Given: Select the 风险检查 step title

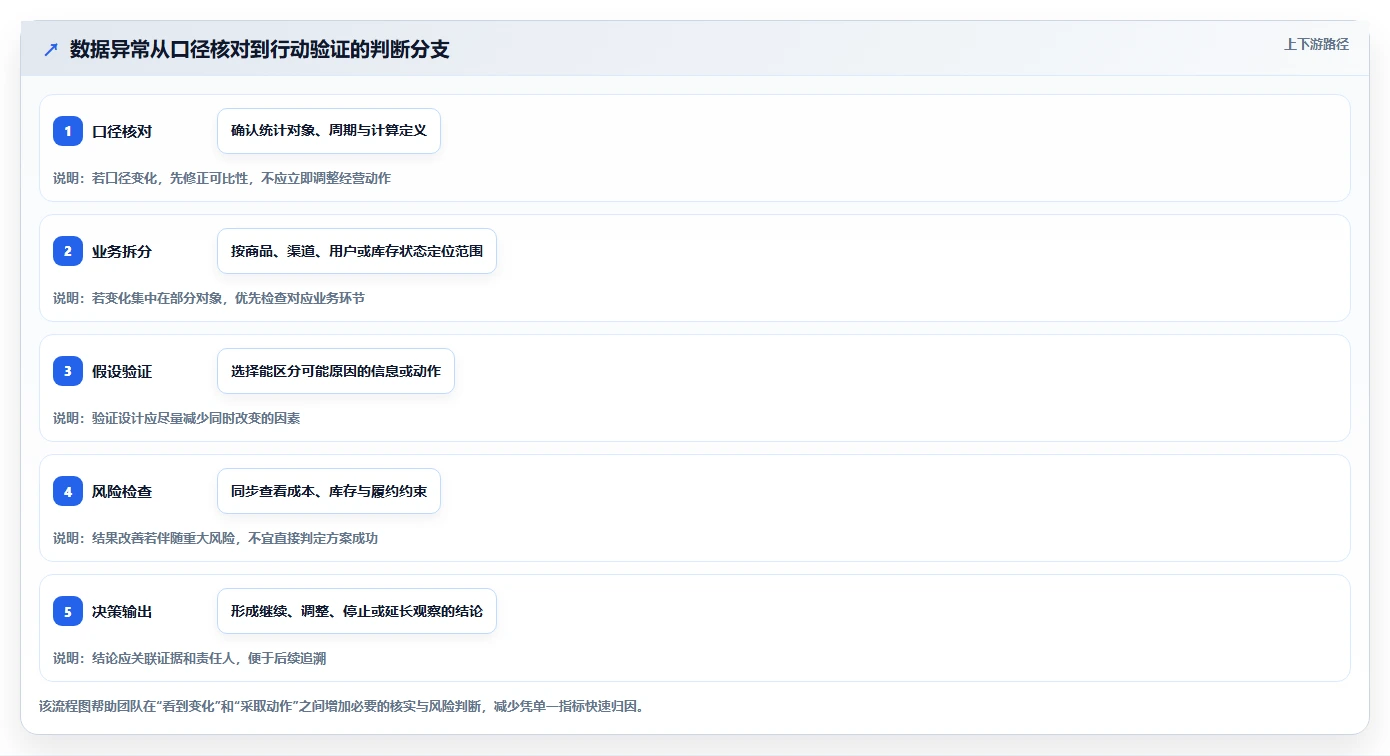Looking at the screenshot, I should click(122, 491).
